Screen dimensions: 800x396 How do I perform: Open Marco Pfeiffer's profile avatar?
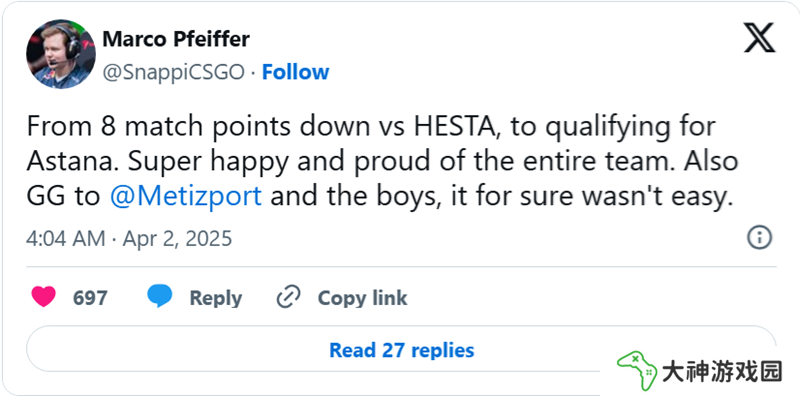click(61, 54)
